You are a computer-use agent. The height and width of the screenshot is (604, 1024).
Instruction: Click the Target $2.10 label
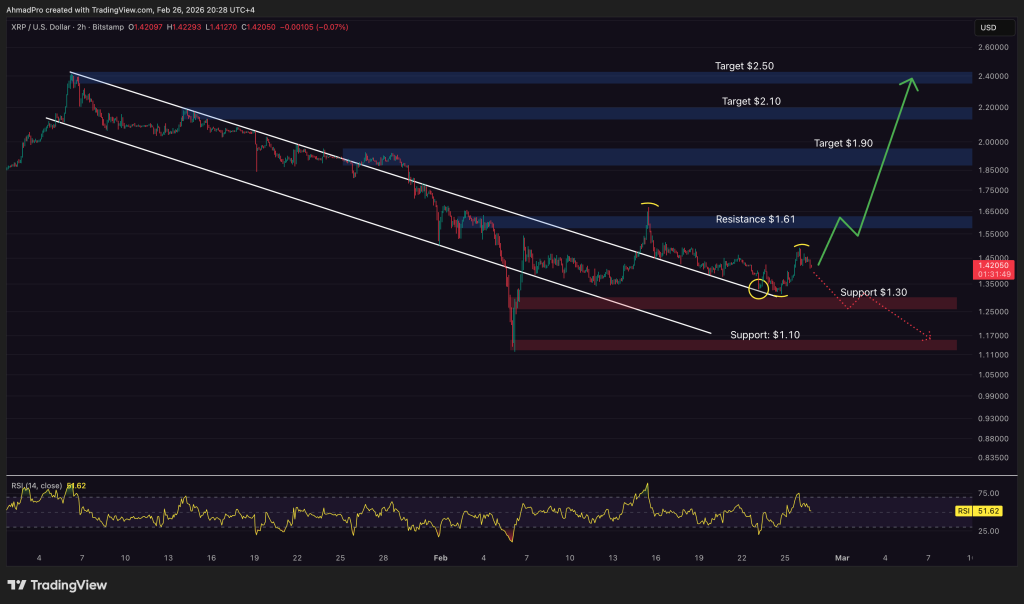pyautogui.click(x=751, y=102)
